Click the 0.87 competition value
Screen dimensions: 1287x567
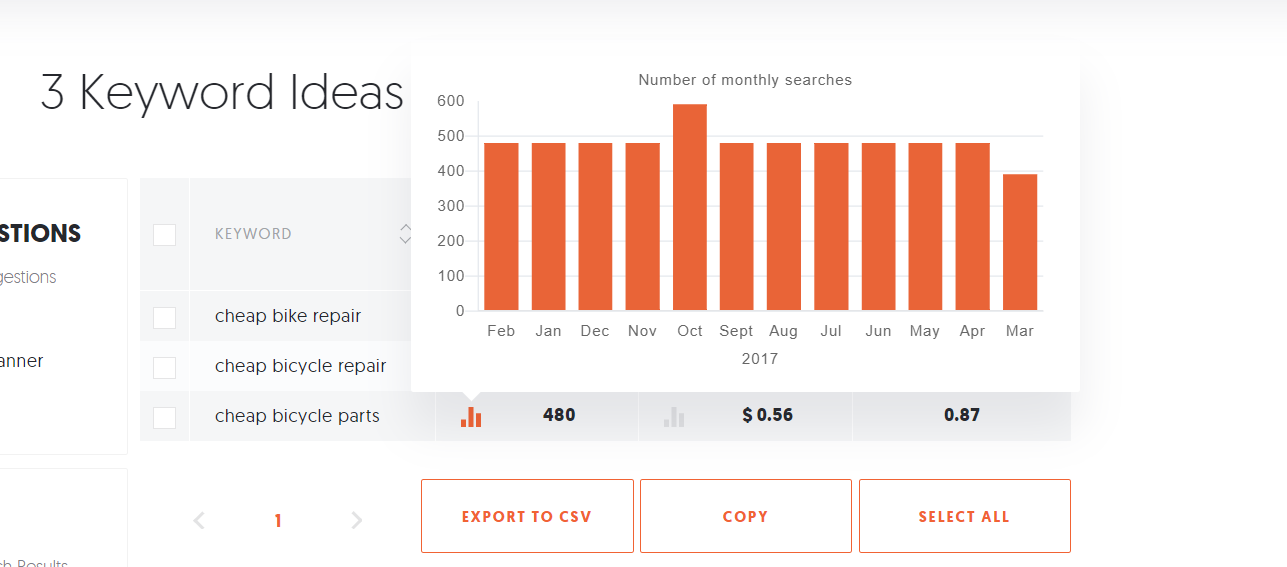pyautogui.click(x=962, y=415)
